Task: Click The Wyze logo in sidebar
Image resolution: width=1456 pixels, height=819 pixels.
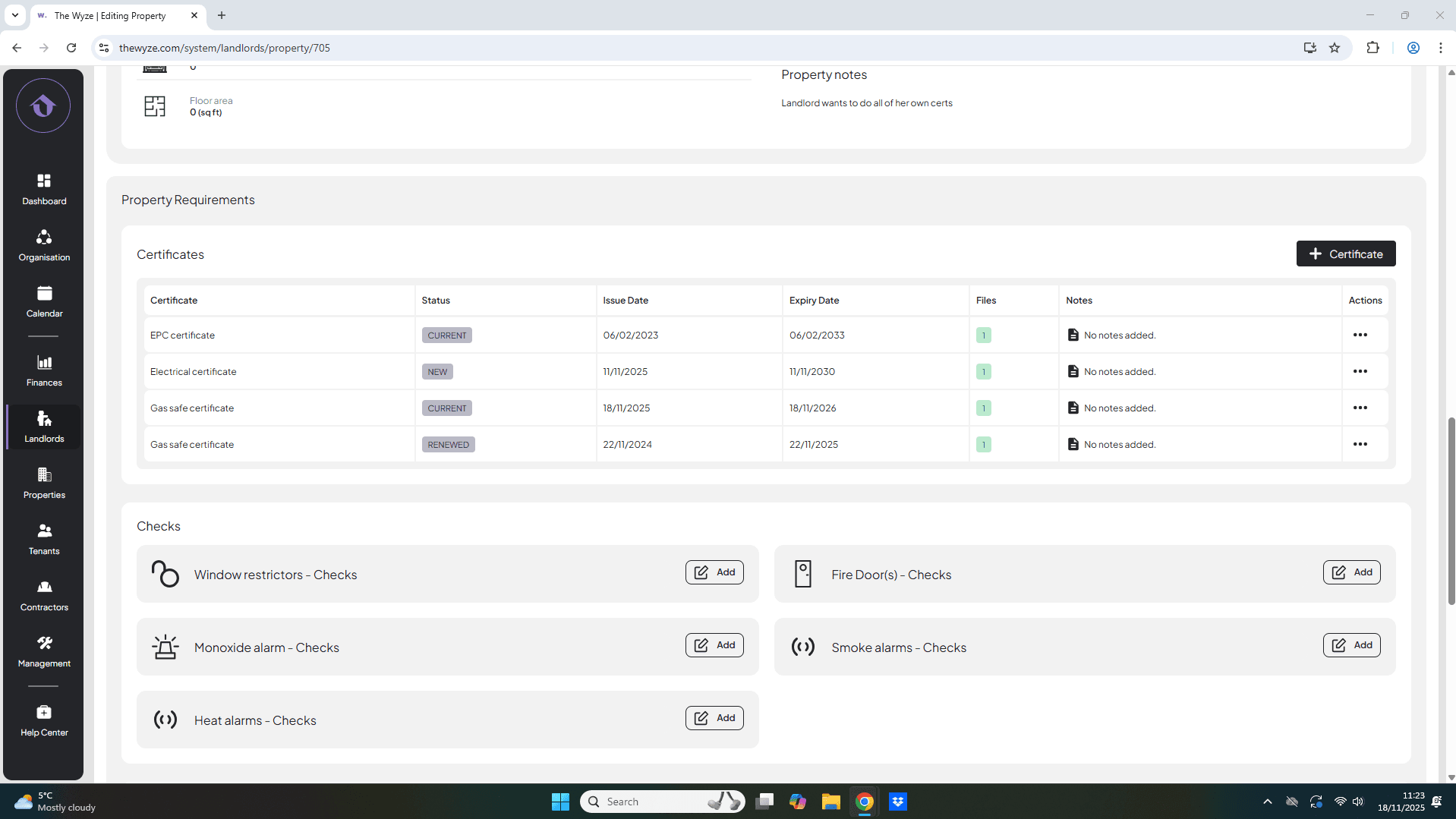Action: 43,106
